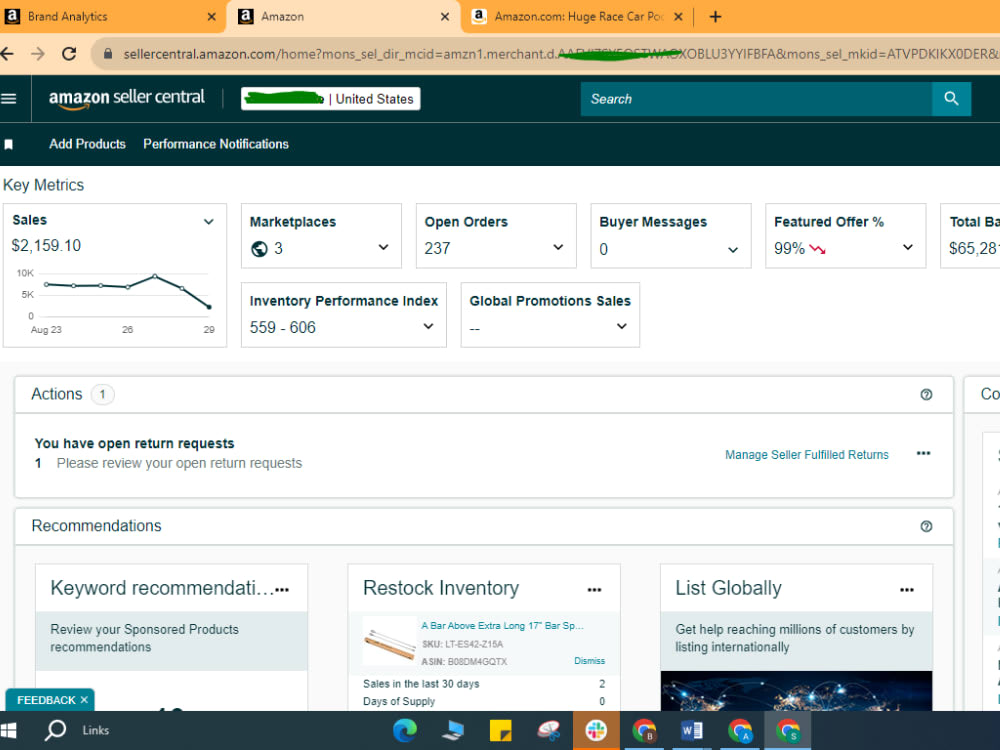Open more options on Keyword recommendations card

[282, 590]
